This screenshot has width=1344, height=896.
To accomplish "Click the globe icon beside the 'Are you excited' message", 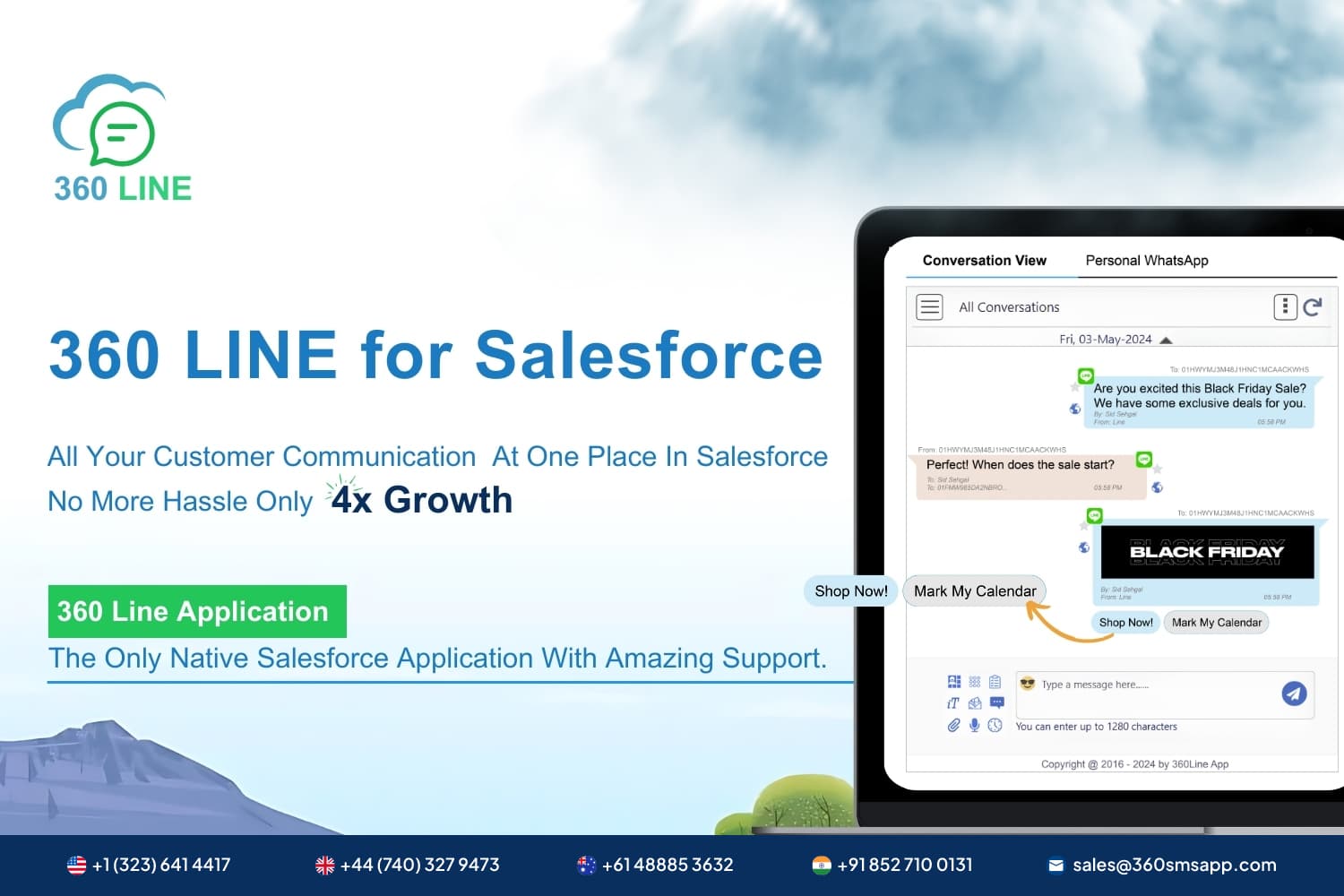I will coord(1075,409).
